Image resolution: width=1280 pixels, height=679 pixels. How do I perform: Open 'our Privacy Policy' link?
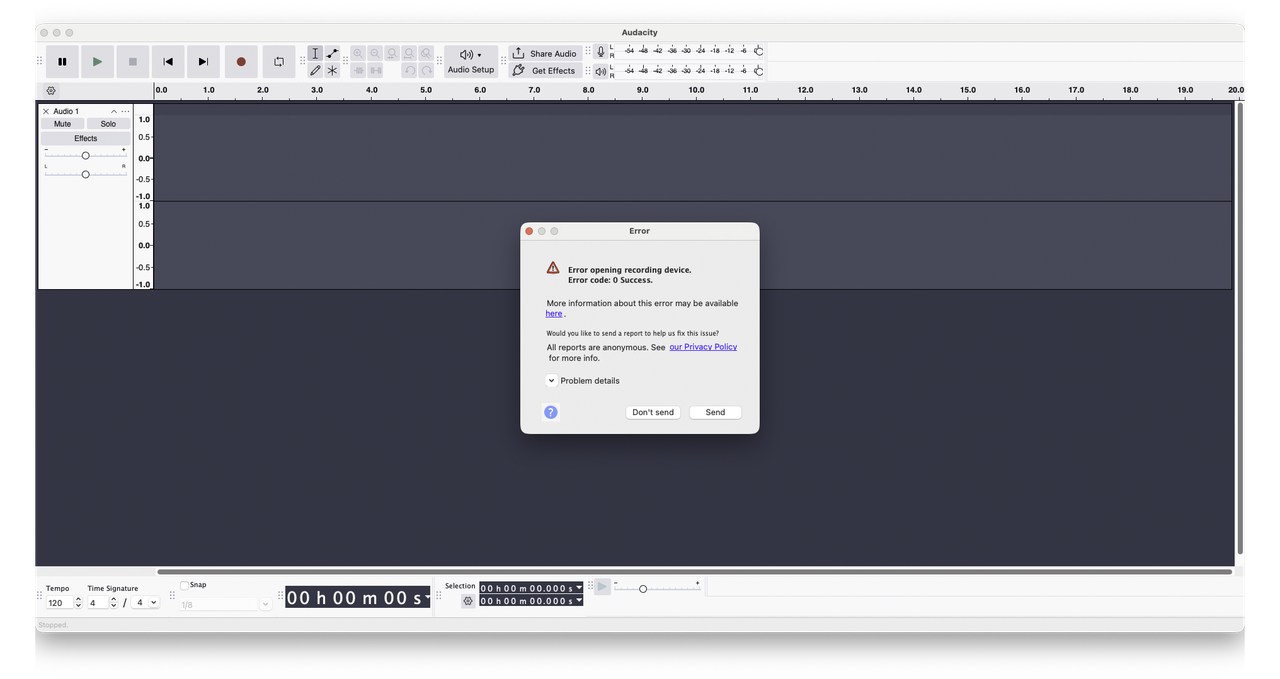pyautogui.click(x=703, y=347)
